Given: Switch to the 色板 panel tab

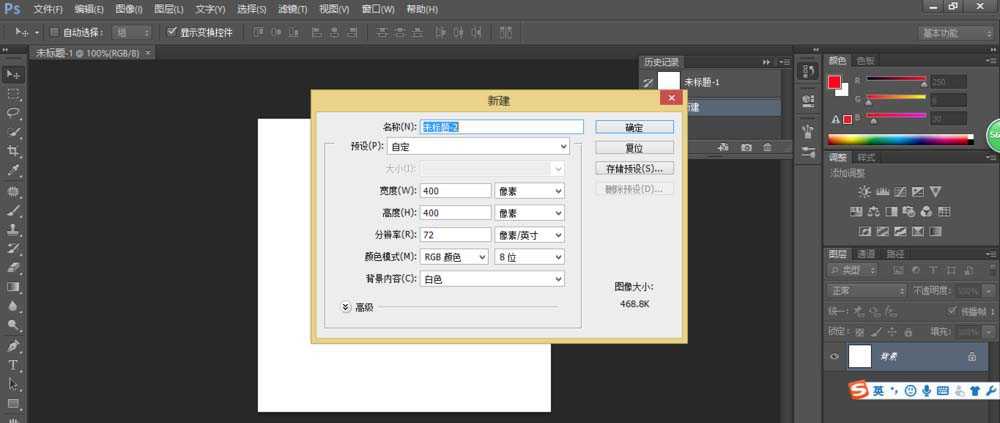Looking at the screenshot, I should (x=866, y=60).
